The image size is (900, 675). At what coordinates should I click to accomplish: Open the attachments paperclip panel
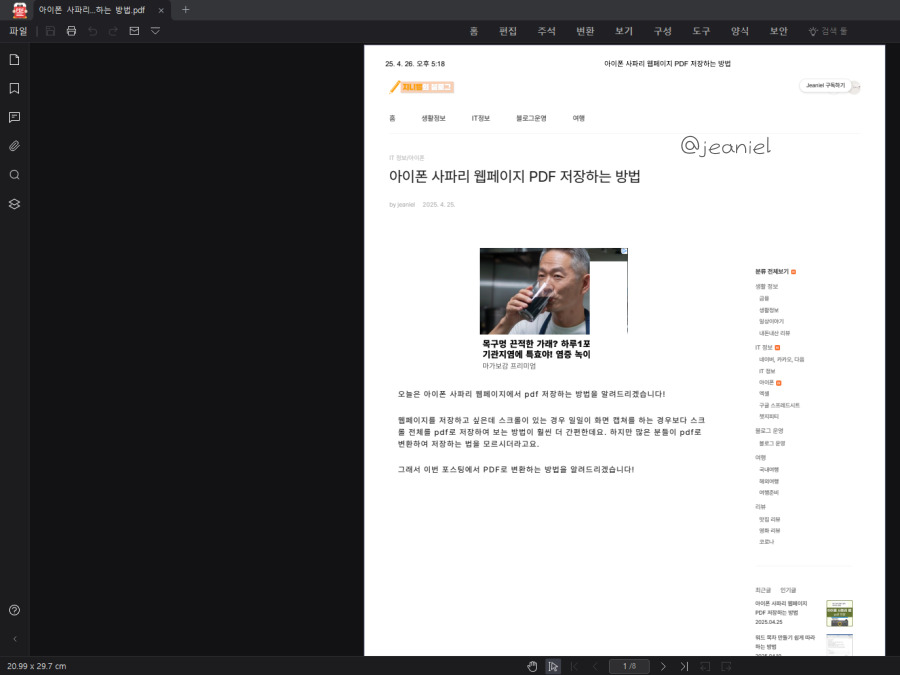14,146
